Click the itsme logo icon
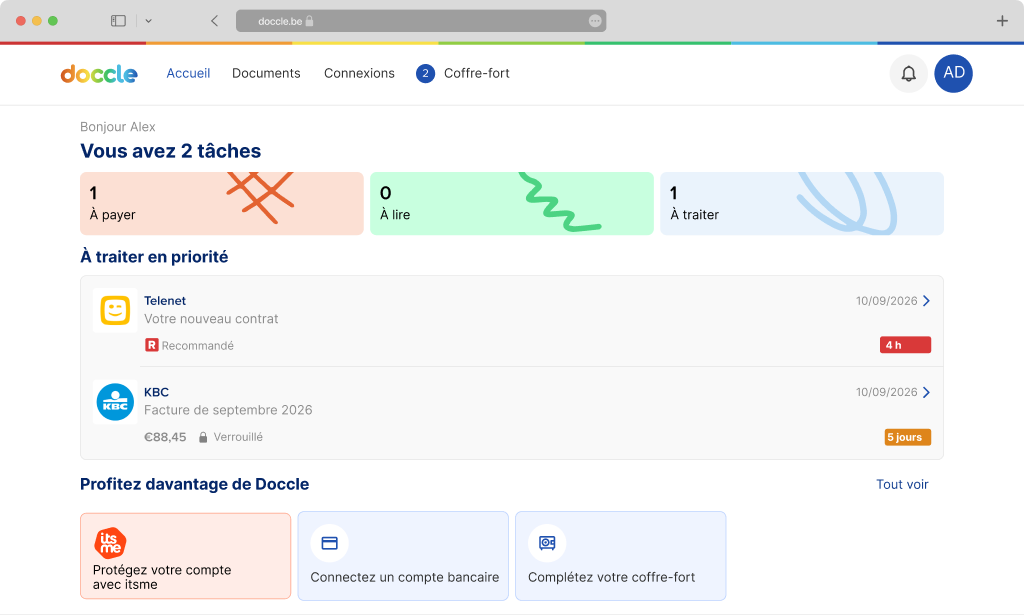 point(110,543)
